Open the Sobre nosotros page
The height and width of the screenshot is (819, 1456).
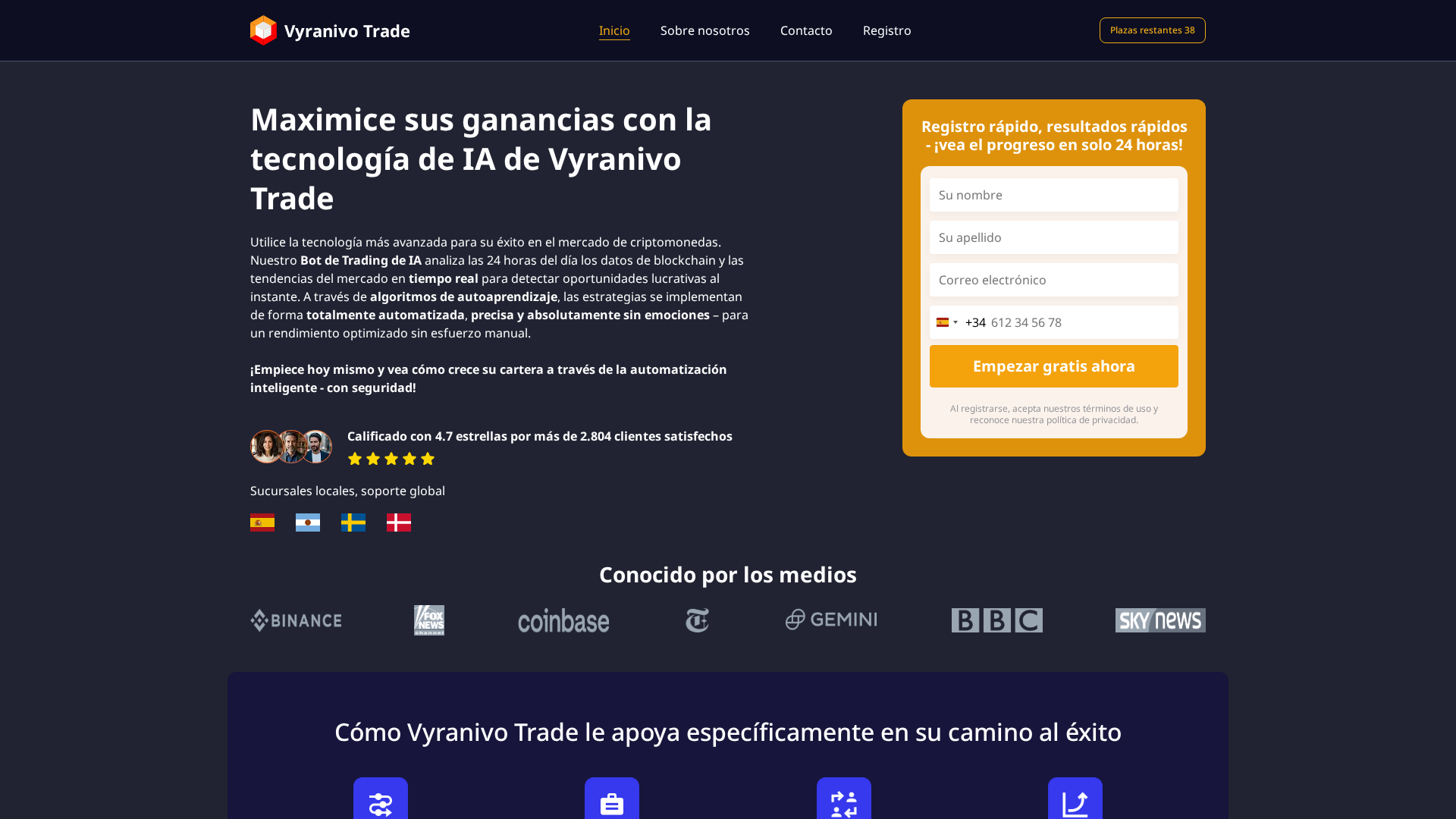[704, 30]
